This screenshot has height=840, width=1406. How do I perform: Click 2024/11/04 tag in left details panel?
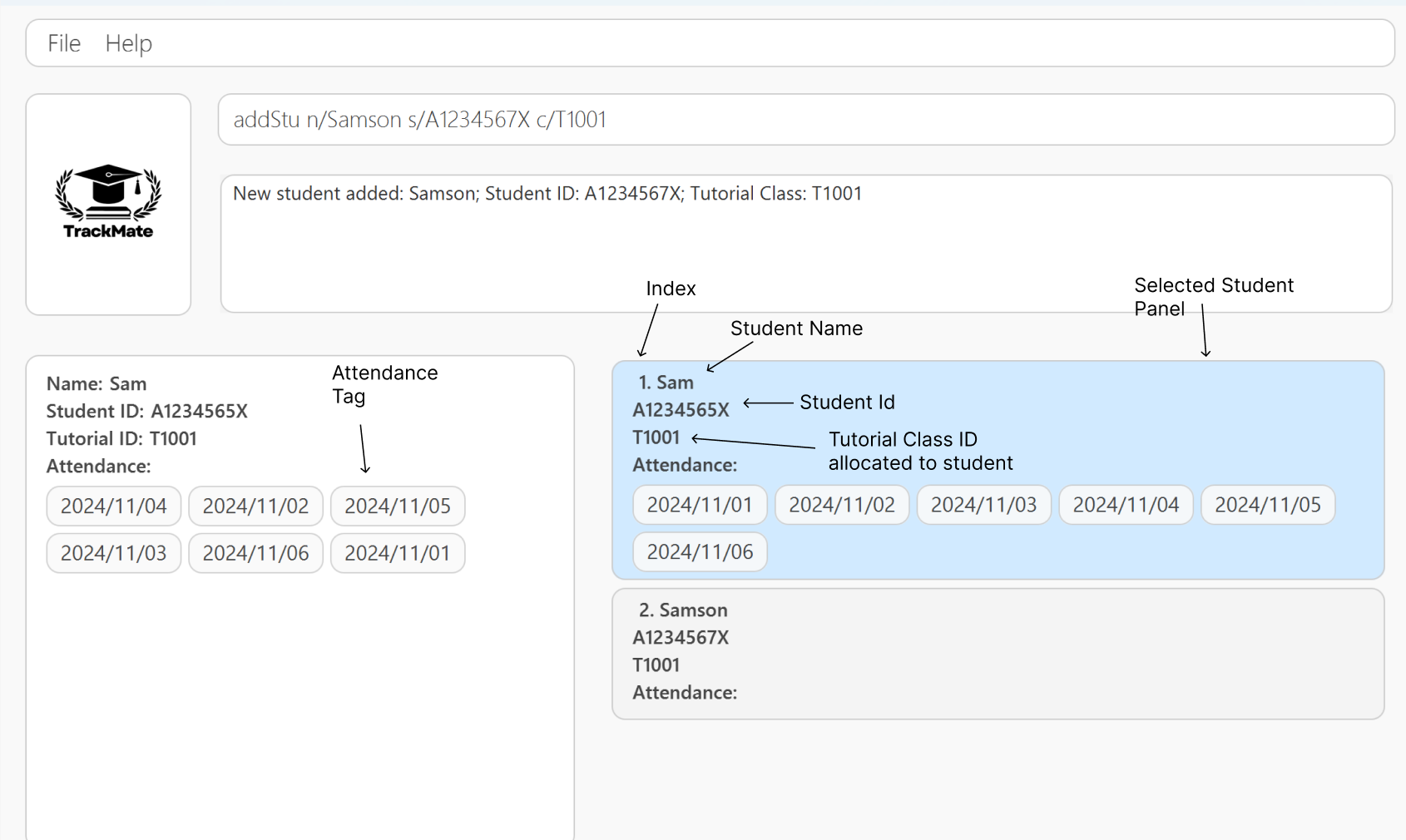coord(114,506)
